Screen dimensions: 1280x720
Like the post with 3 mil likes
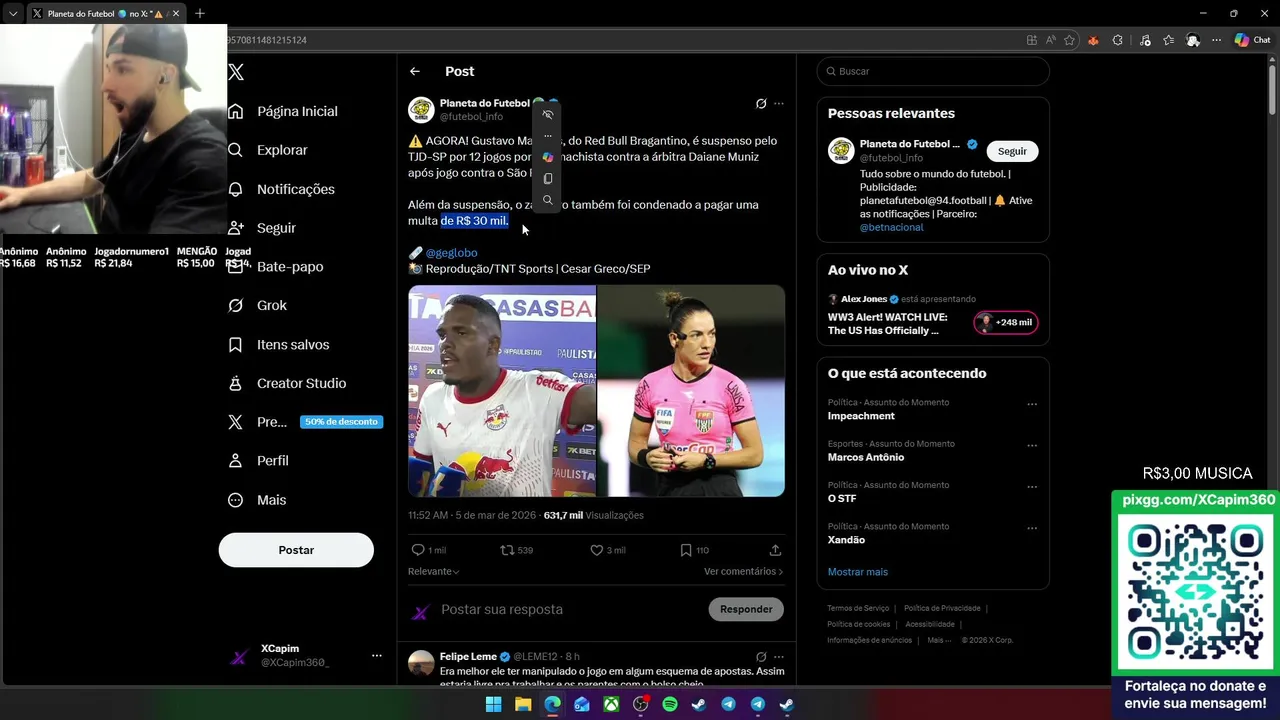pyautogui.click(x=607, y=550)
